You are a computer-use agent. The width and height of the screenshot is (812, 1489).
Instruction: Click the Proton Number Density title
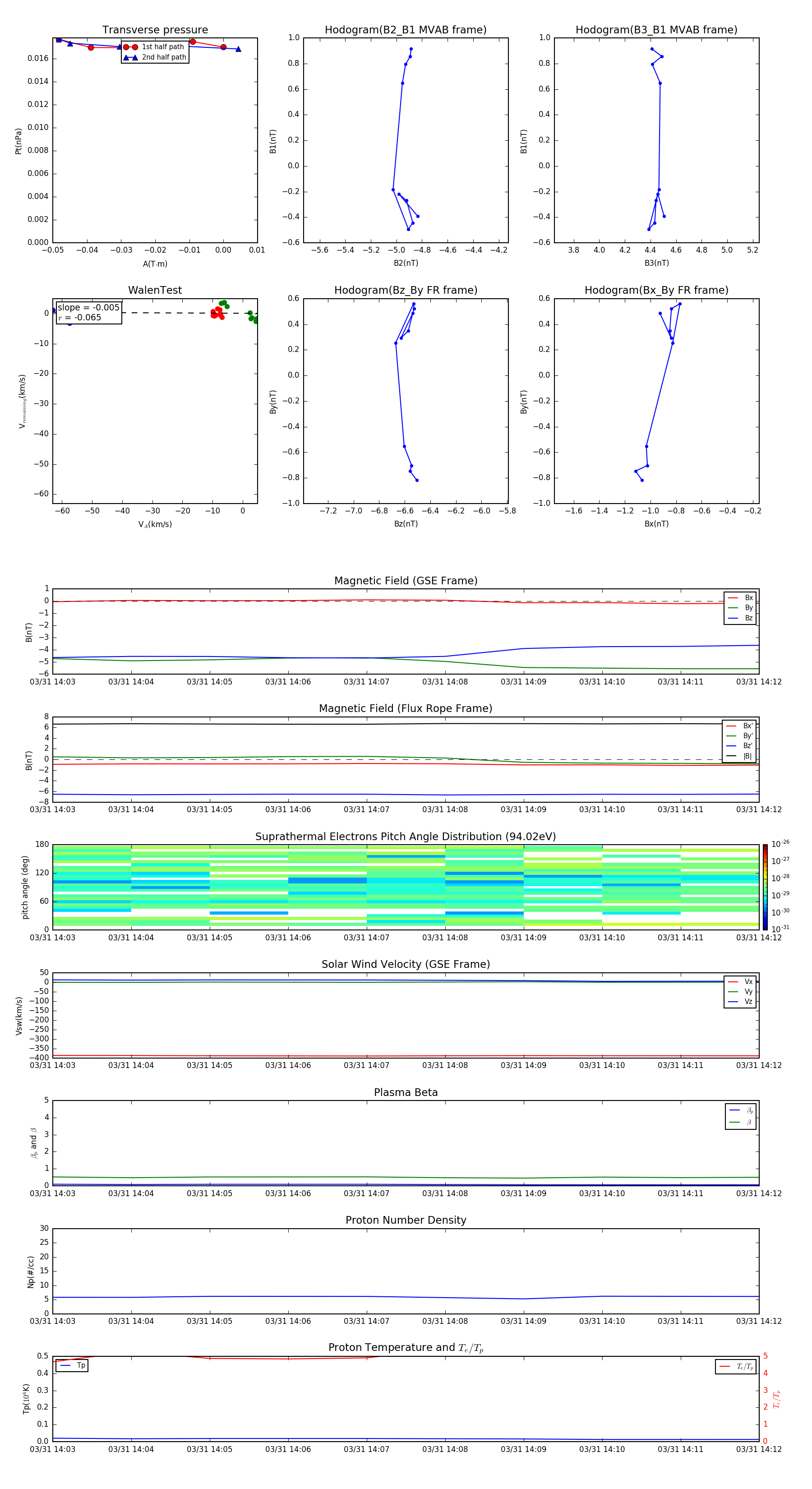[405, 1220]
